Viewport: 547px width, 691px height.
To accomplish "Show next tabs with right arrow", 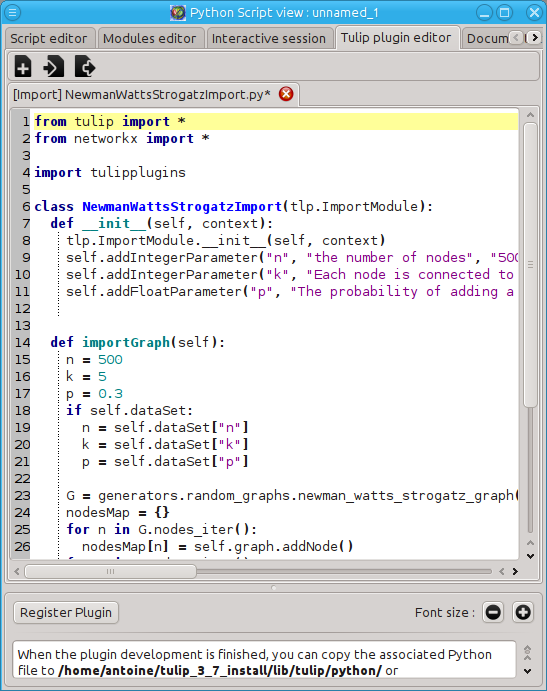I will pos(535,38).
